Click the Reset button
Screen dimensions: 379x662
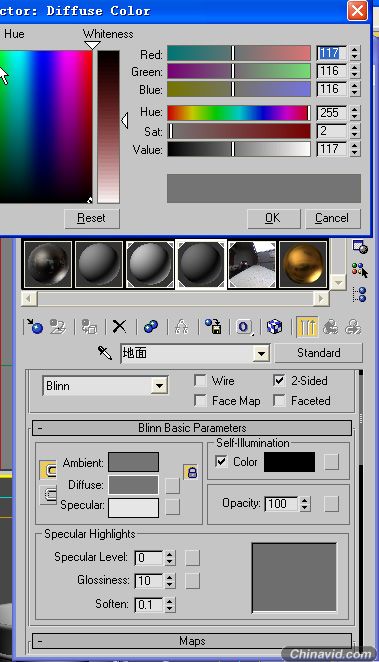tap(92, 218)
